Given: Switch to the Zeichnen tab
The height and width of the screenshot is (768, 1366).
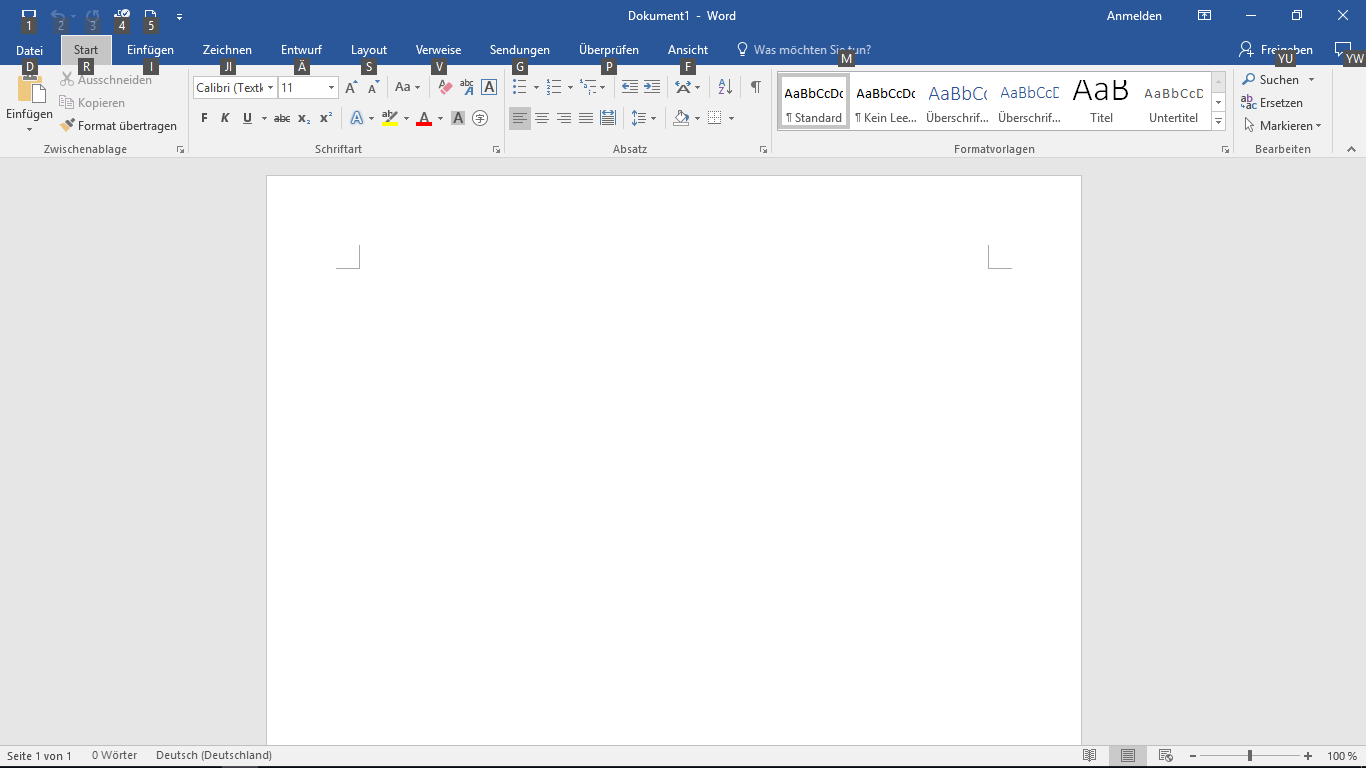Looking at the screenshot, I should (227, 50).
